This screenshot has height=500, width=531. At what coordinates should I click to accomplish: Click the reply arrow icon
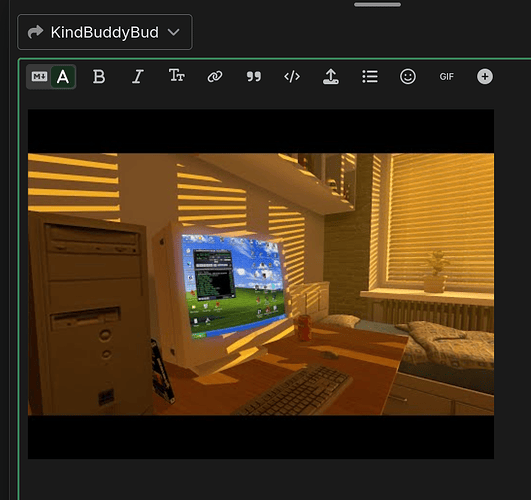(x=35, y=32)
